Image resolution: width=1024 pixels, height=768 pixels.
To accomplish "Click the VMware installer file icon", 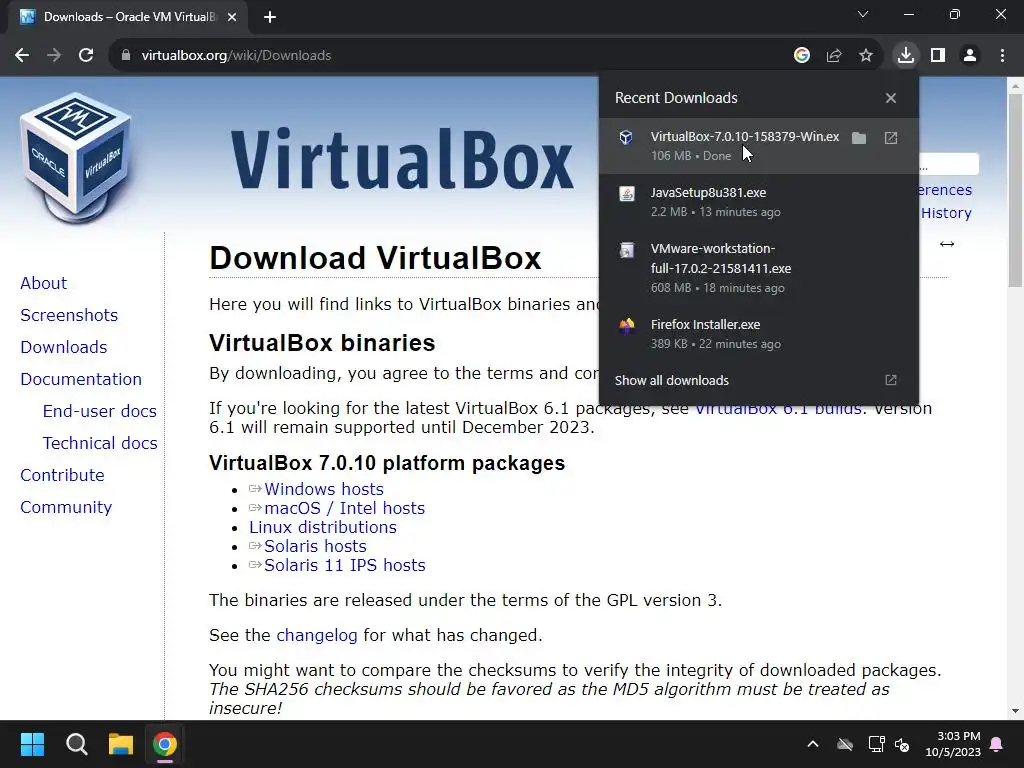I will pos(626,249).
